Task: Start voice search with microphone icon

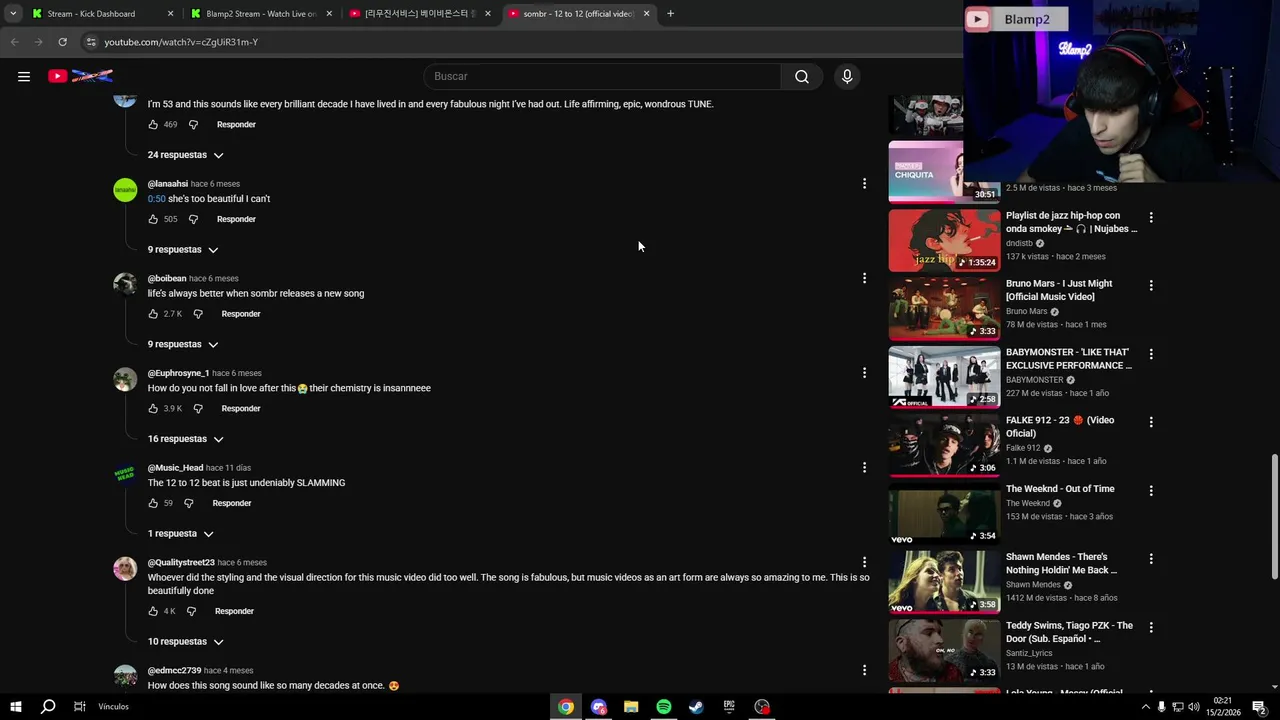Action: pyautogui.click(x=847, y=76)
